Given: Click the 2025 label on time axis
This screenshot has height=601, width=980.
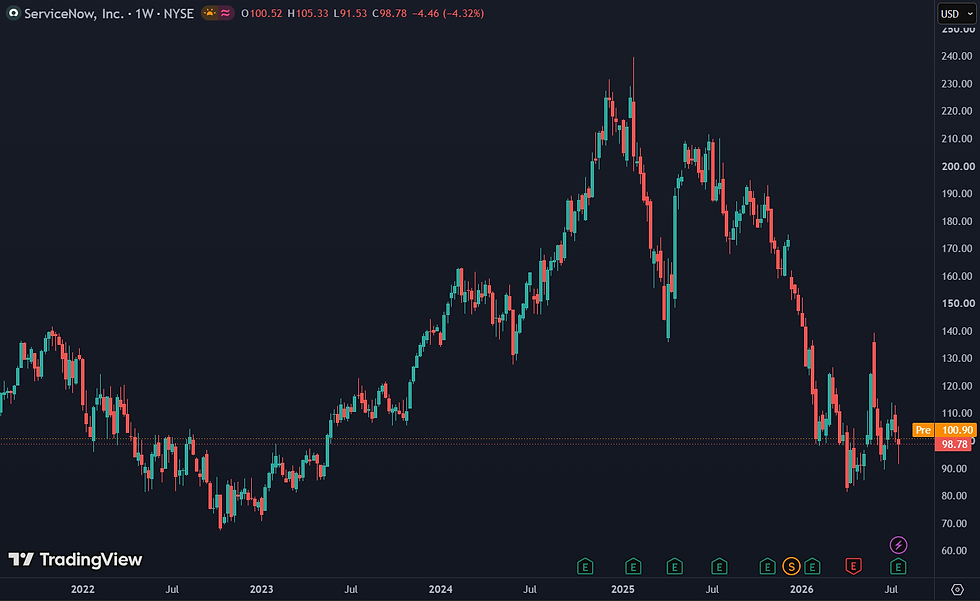Looking at the screenshot, I should (x=622, y=589).
